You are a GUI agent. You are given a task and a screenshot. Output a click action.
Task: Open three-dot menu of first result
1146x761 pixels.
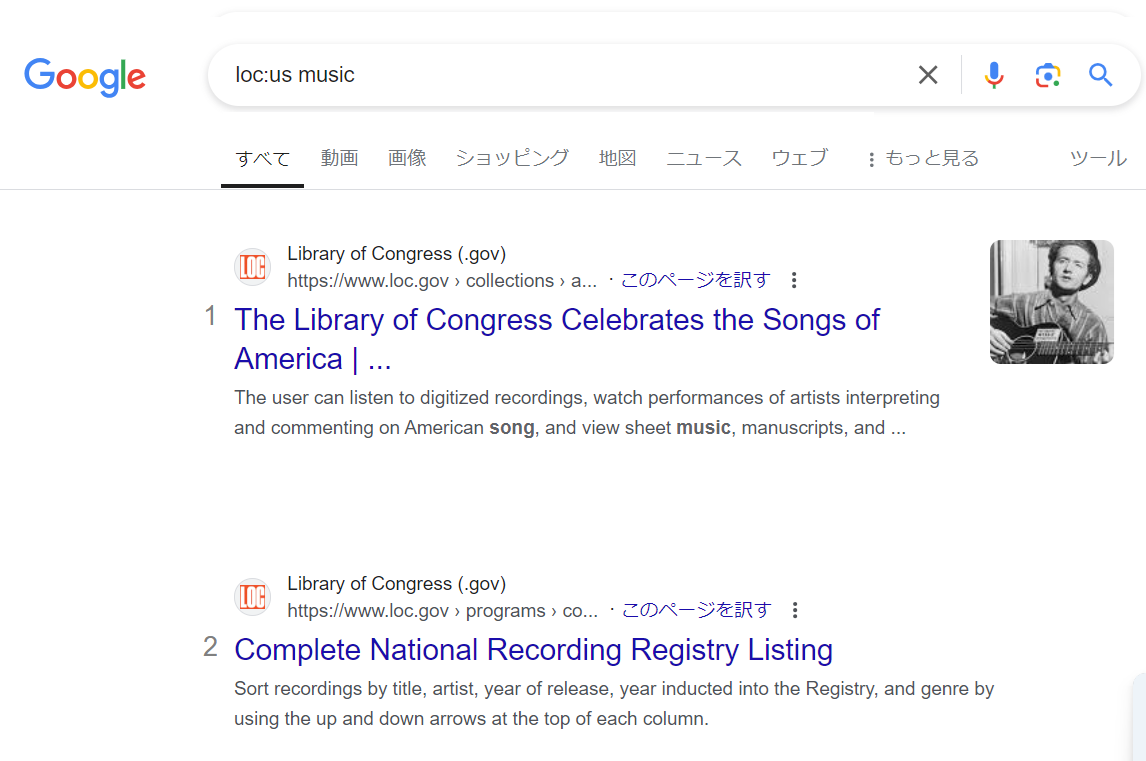click(x=794, y=280)
